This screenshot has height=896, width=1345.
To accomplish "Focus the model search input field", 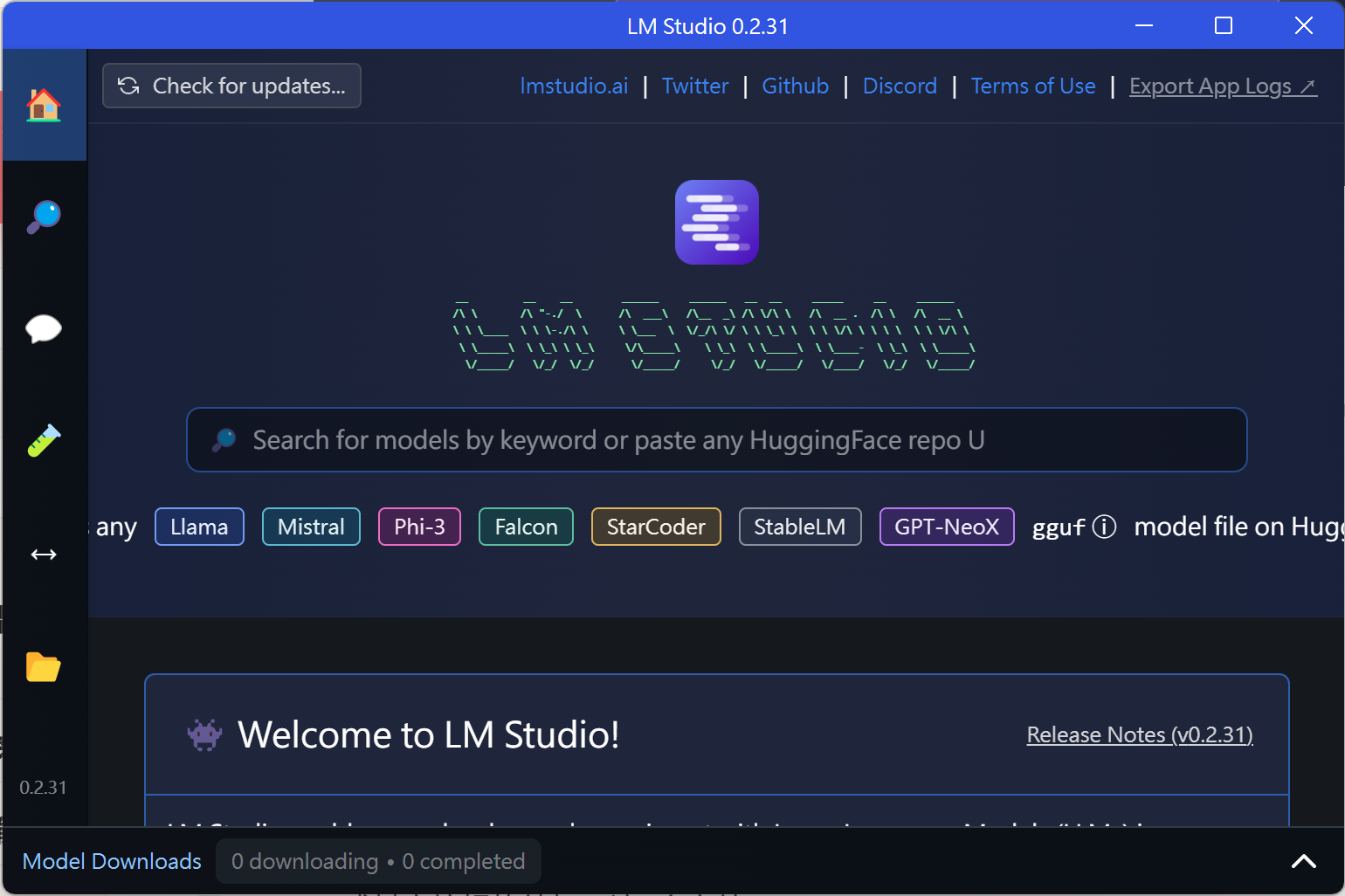I will point(717,439).
